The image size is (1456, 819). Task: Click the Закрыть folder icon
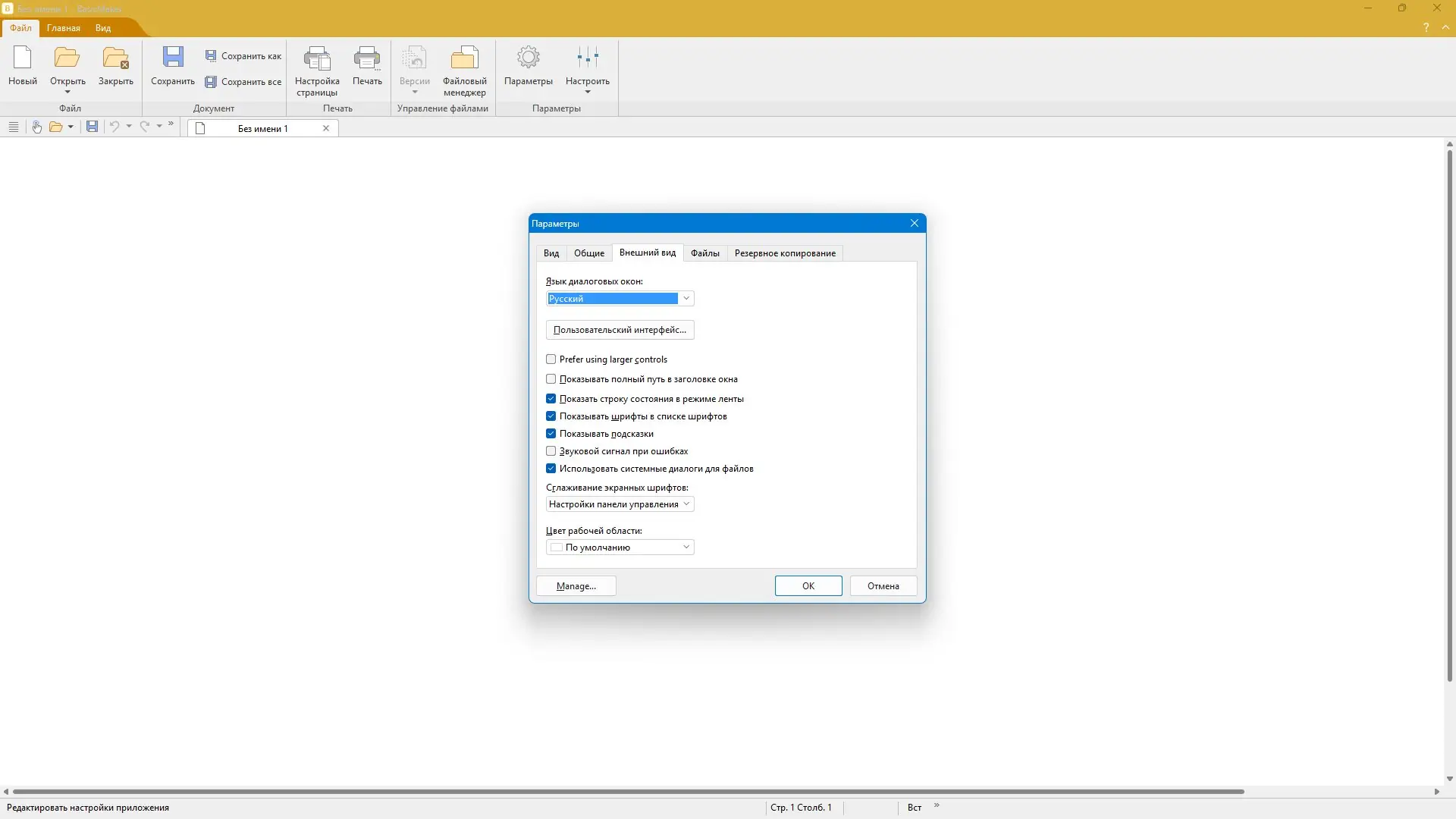coord(115,58)
